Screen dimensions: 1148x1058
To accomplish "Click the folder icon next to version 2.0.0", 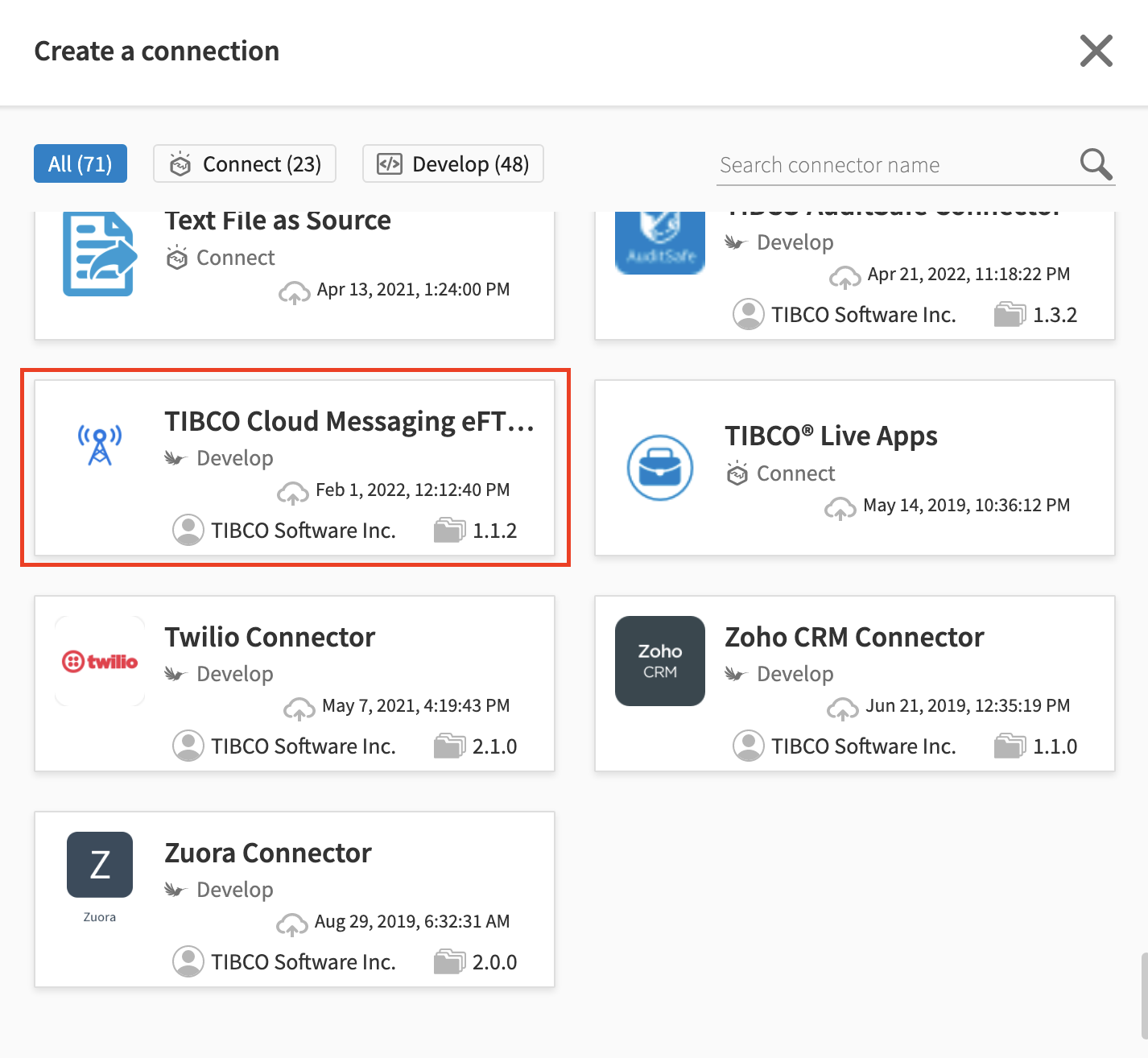I will tap(449, 961).
